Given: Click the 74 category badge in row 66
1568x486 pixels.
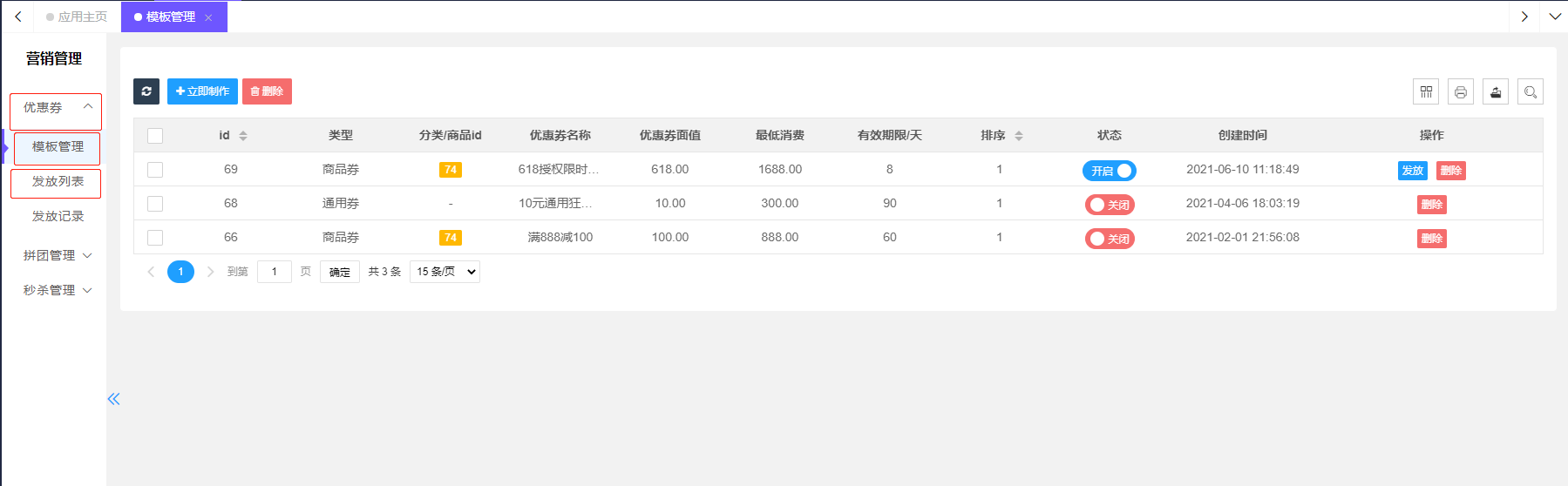Looking at the screenshot, I should (451, 238).
